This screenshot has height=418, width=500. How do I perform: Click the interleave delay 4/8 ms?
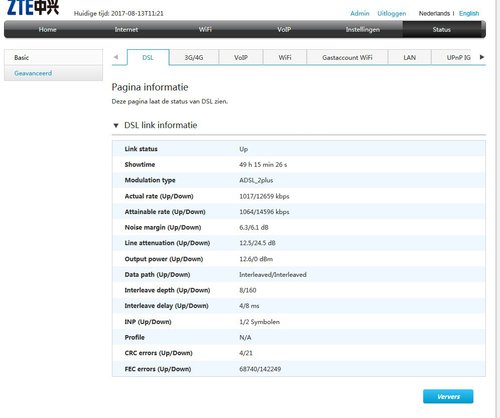(x=249, y=306)
